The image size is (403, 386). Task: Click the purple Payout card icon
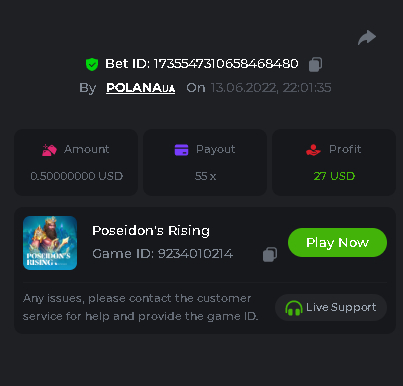(181, 150)
